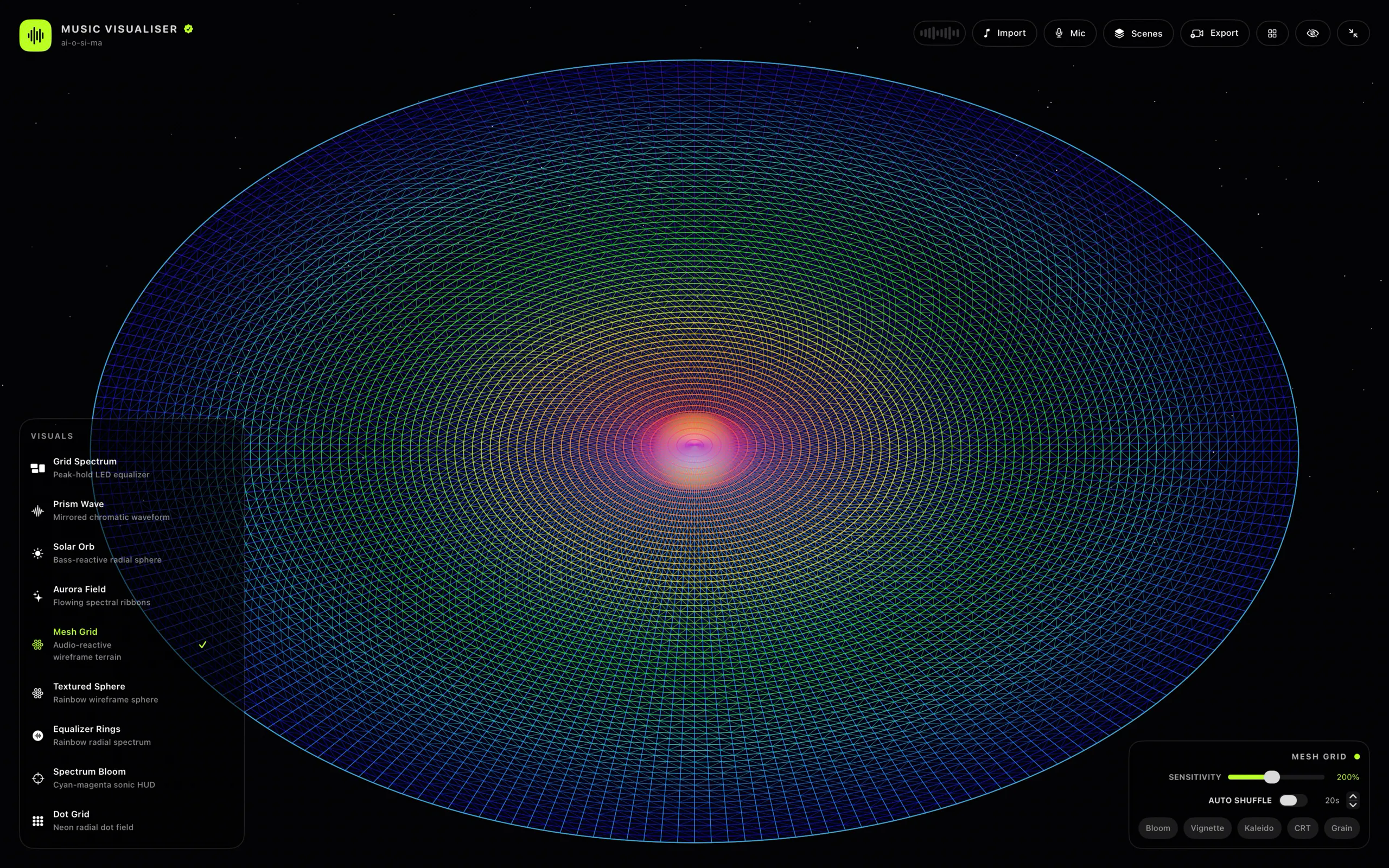The height and width of the screenshot is (868, 1389).
Task: Click the MESH GRID panel heading
Action: click(1318, 757)
